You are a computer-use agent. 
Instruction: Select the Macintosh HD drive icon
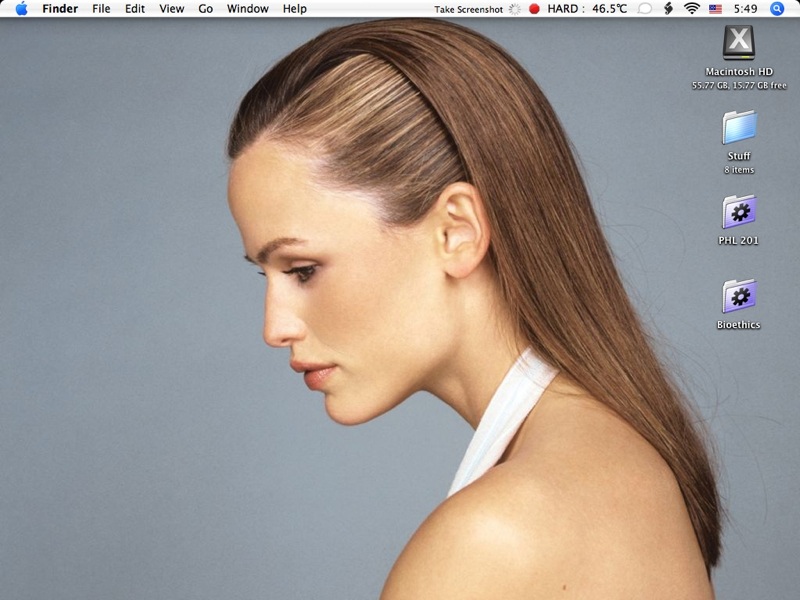[739, 44]
